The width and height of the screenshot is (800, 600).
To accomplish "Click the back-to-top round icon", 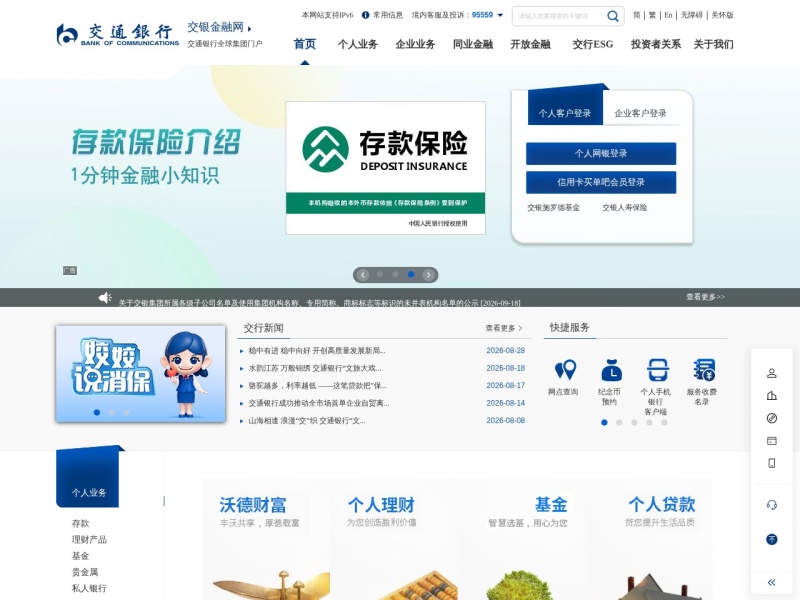I will coord(771,539).
